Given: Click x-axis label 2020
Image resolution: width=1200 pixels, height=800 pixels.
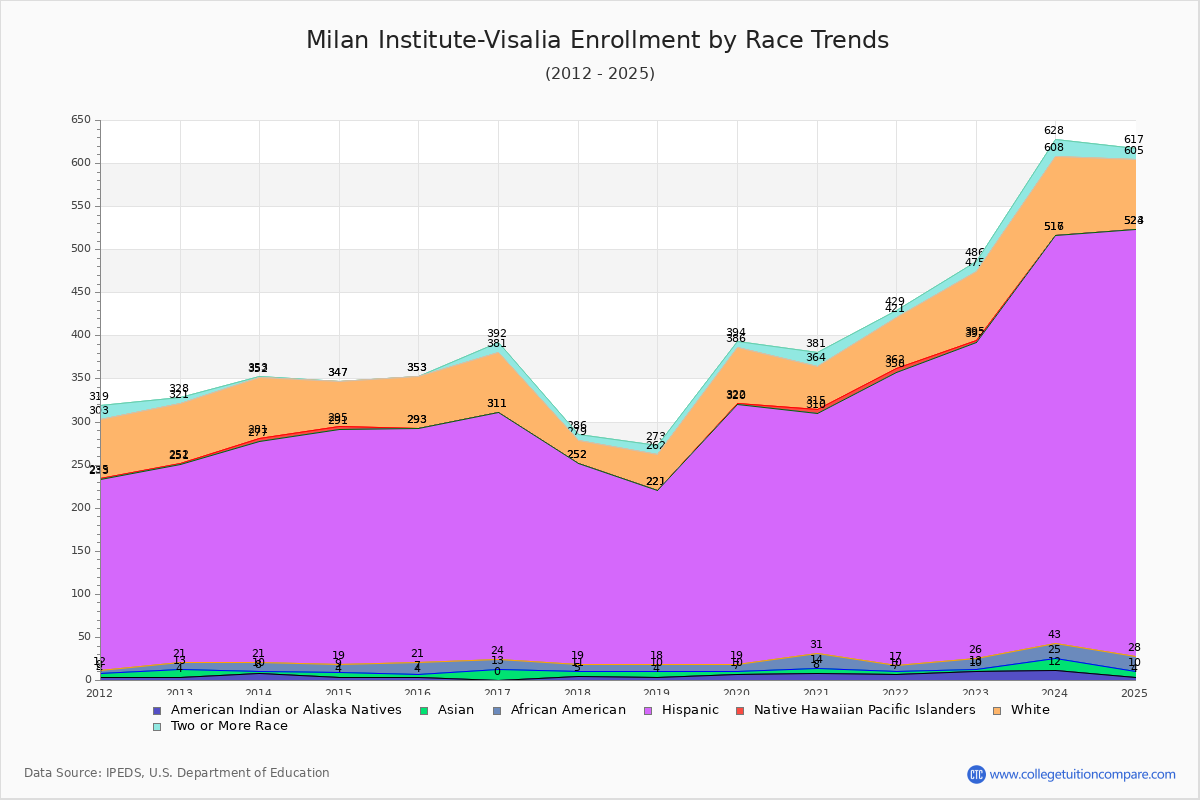Looking at the screenshot, I should pos(737,693).
